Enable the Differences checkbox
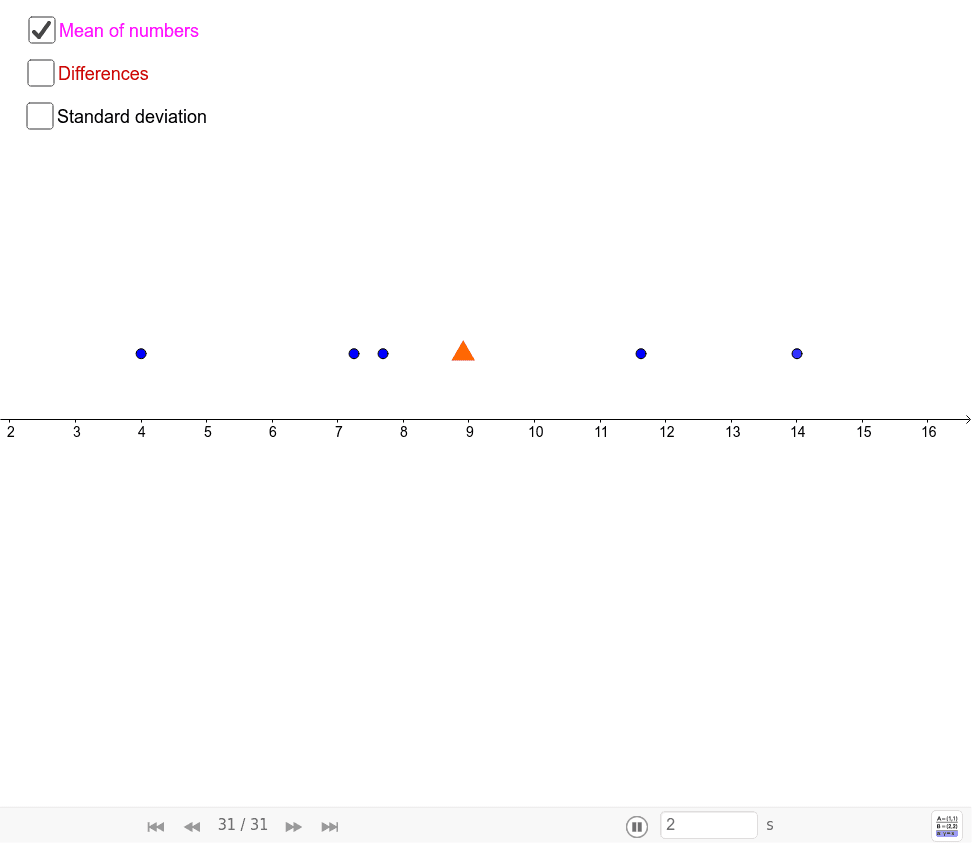 coord(40,72)
